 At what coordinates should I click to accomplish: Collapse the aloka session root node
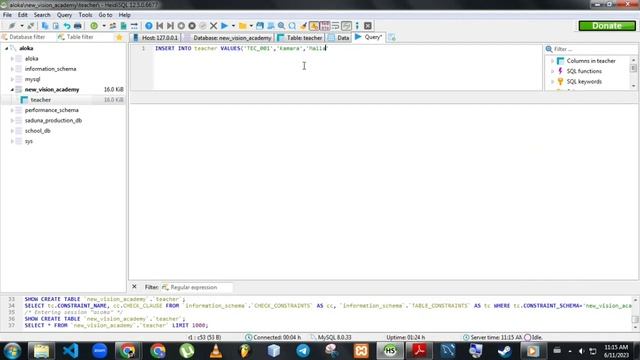[x=6, y=48]
